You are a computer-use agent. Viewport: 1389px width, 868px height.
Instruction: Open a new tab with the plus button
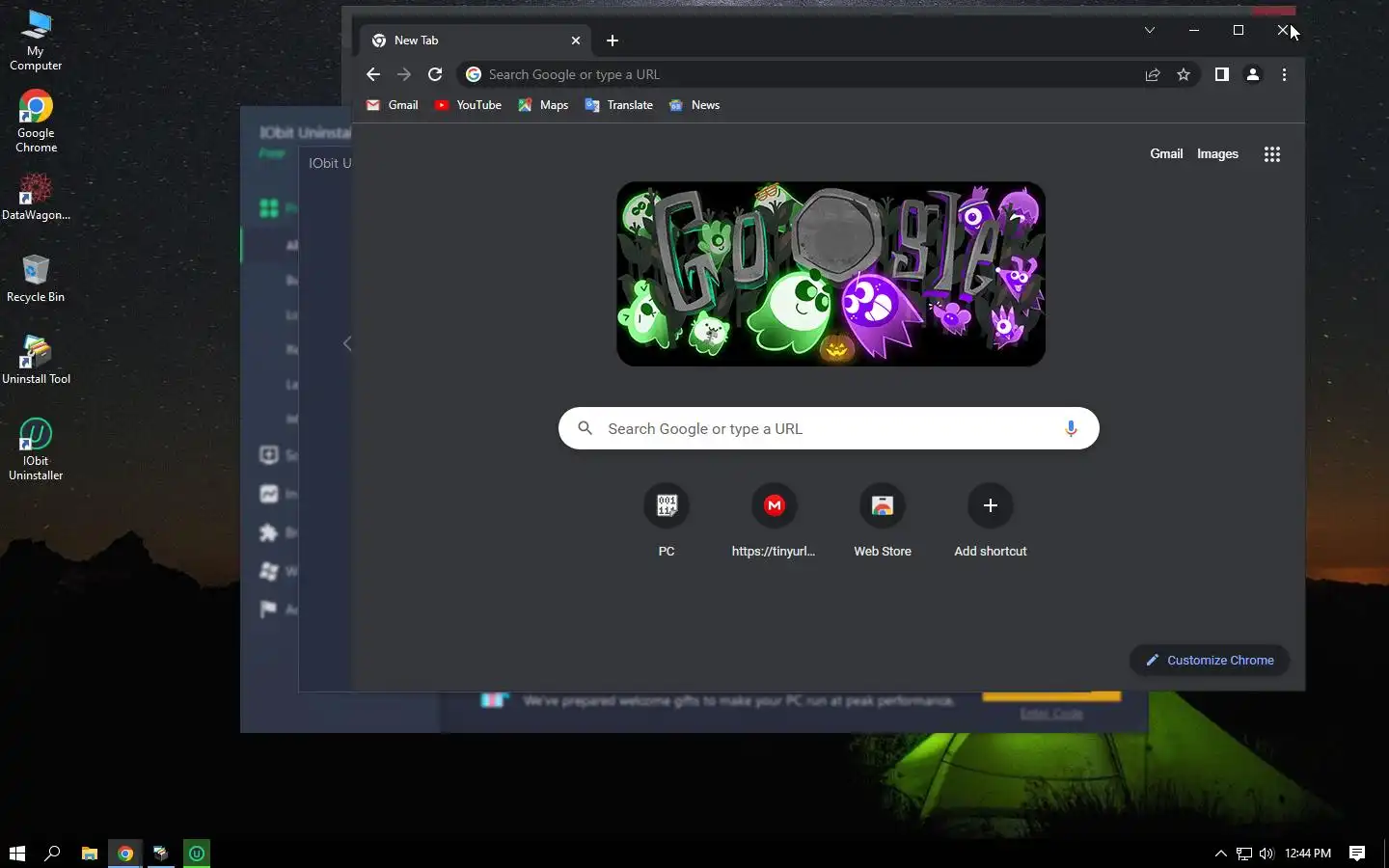pyautogui.click(x=613, y=41)
